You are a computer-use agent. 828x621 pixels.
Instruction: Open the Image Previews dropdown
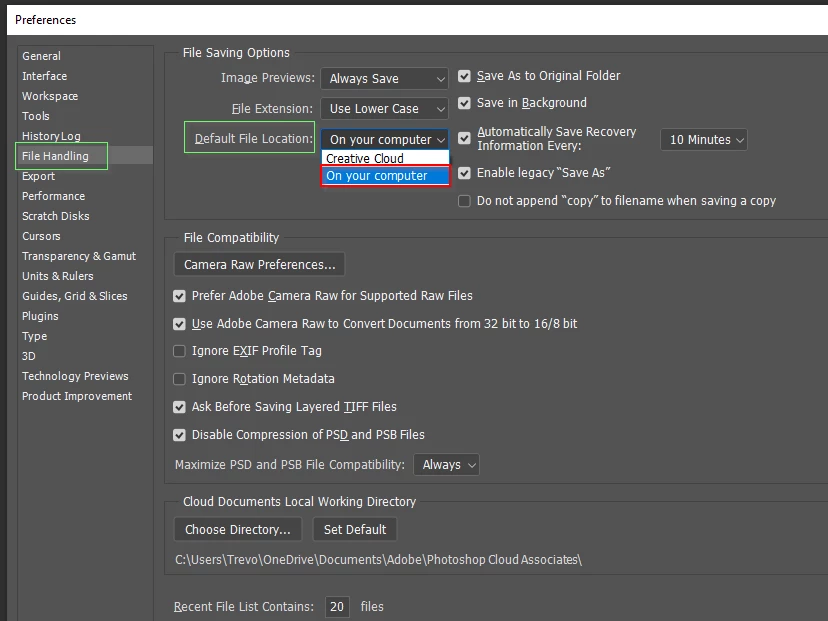tap(384, 79)
